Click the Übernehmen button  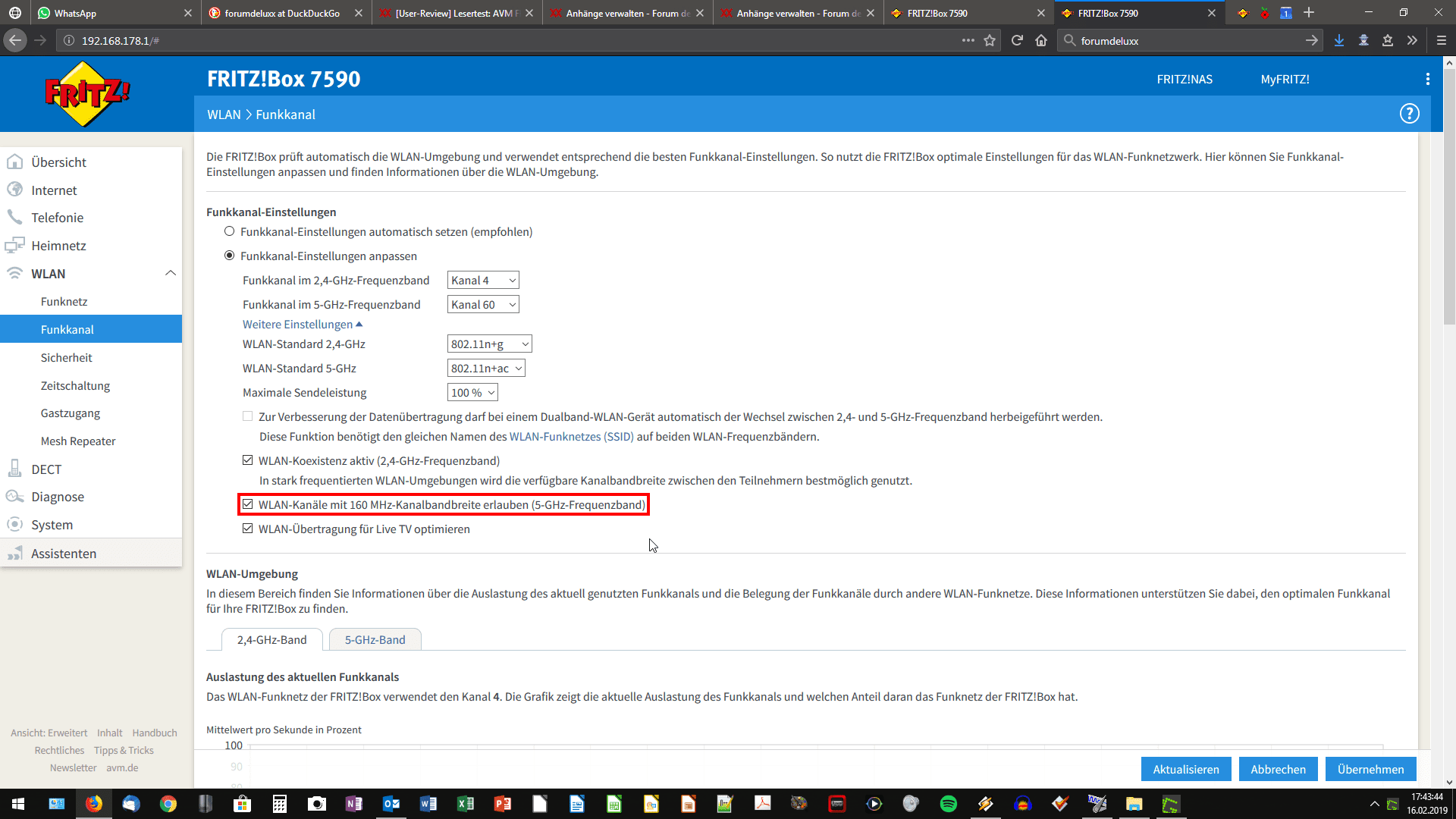click(1370, 769)
